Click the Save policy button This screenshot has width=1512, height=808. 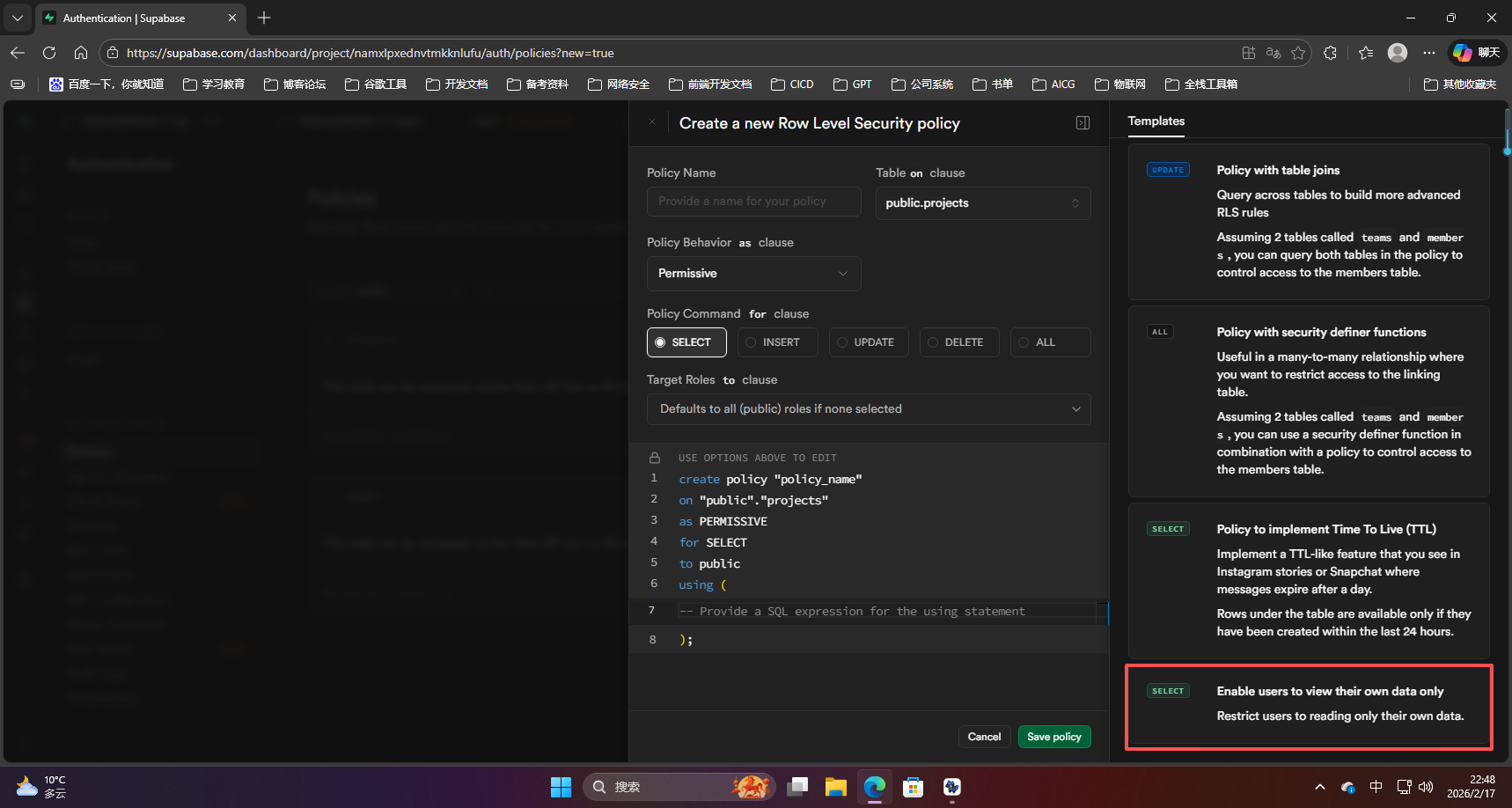click(1054, 737)
